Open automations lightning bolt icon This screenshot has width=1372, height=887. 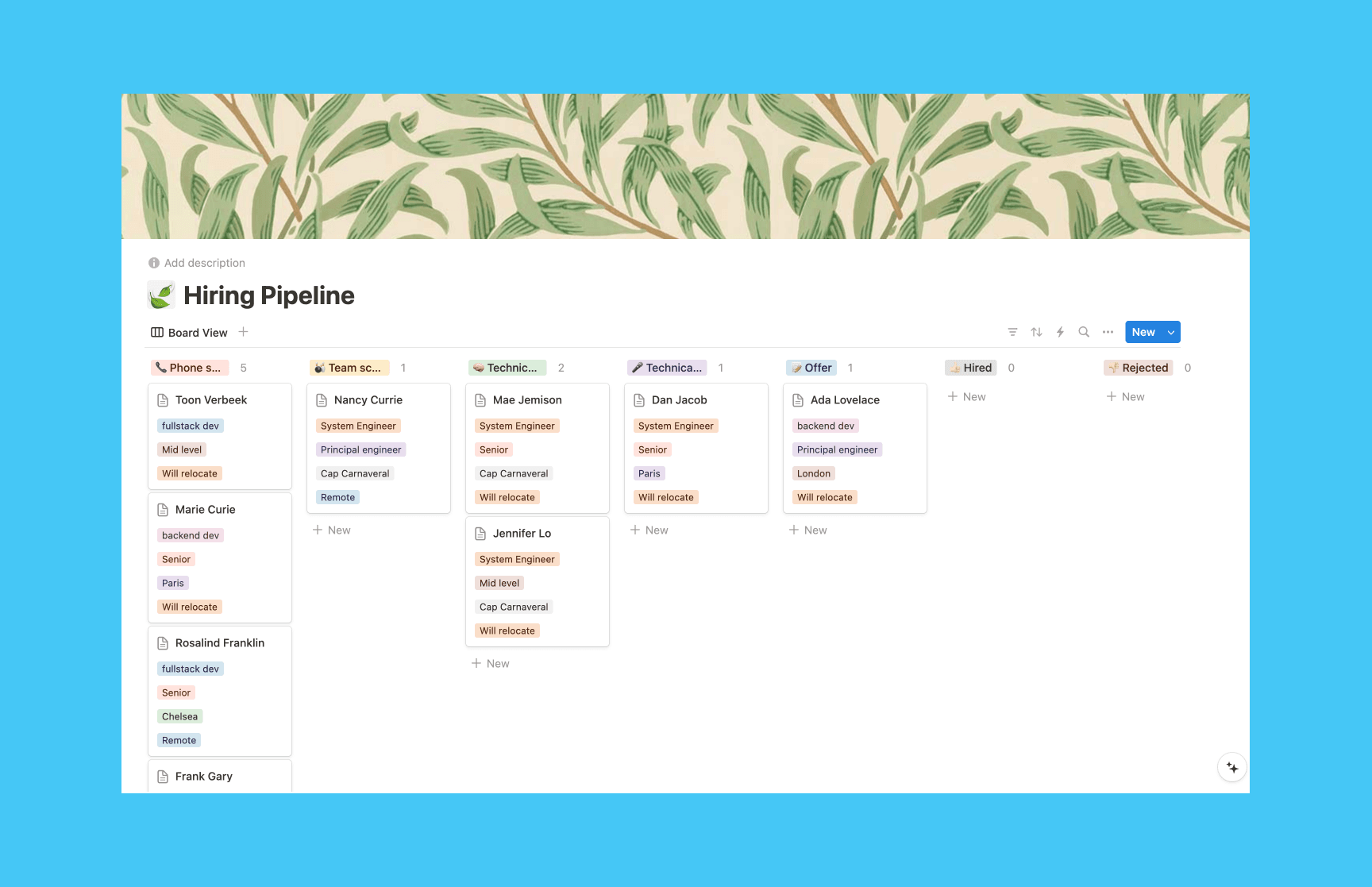click(1060, 332)
